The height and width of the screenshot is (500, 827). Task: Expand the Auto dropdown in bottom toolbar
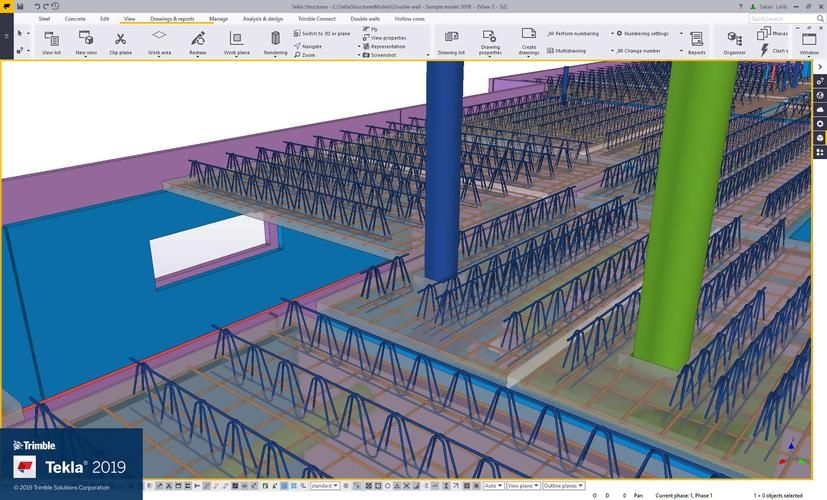[494, 486]
